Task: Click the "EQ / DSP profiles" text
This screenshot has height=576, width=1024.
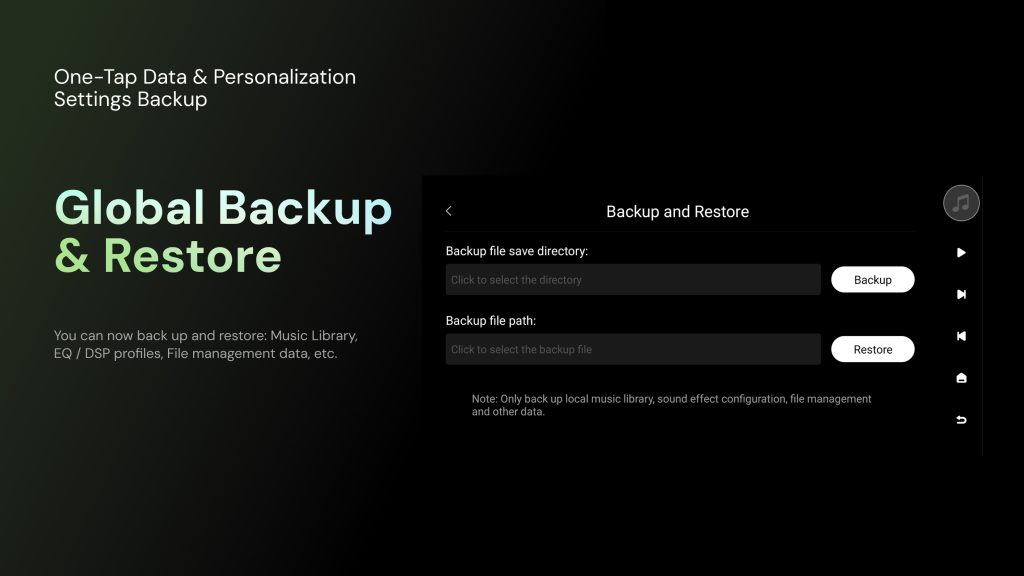Action: [107, 354]
